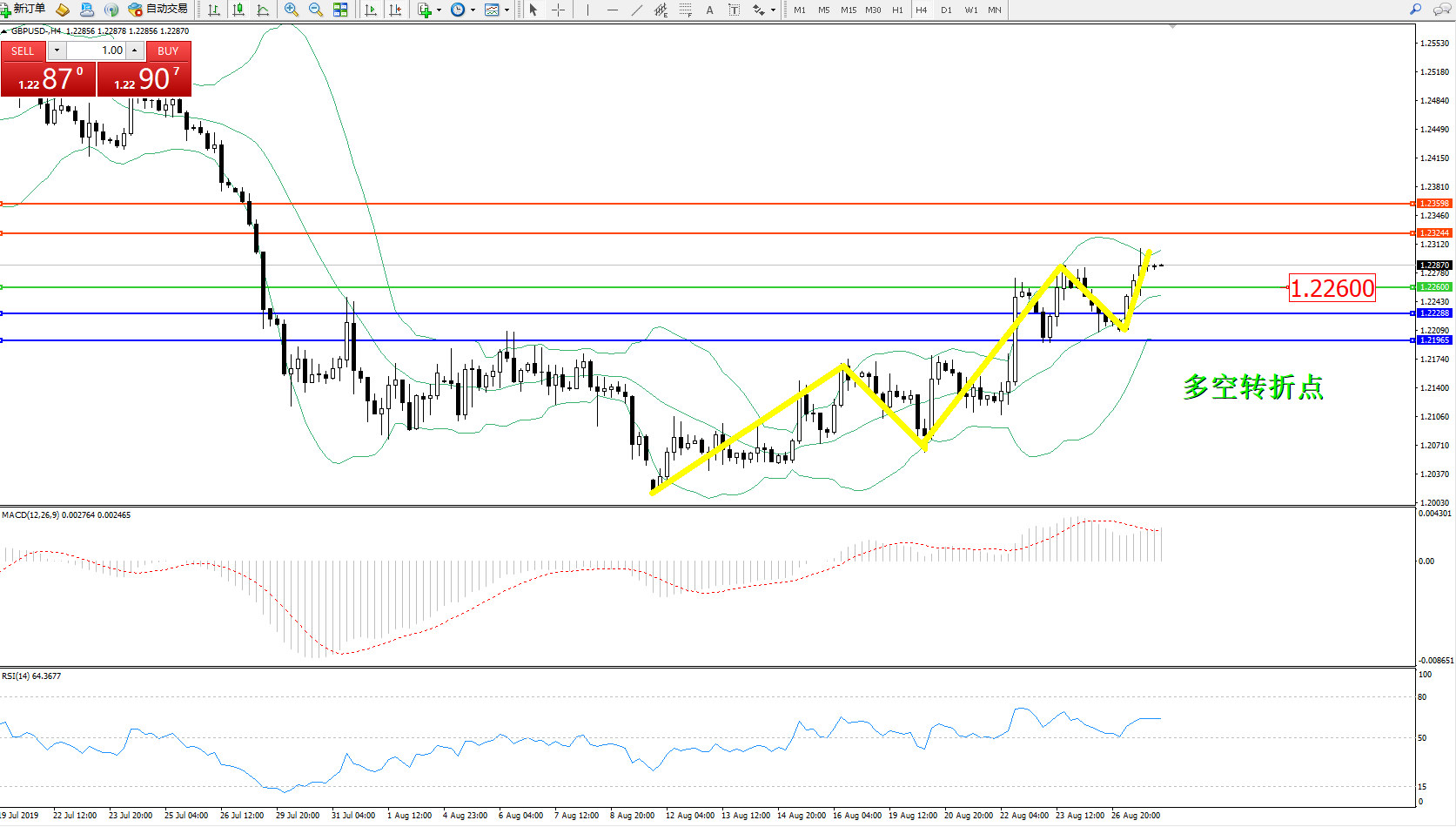Select the crosshair cursor tool
1456x827 pixels.
point(558,10)
